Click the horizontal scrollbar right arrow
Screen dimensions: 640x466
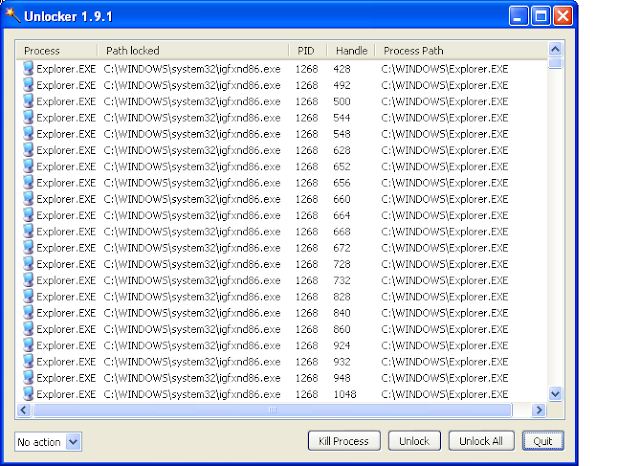(x=539, y=410)
